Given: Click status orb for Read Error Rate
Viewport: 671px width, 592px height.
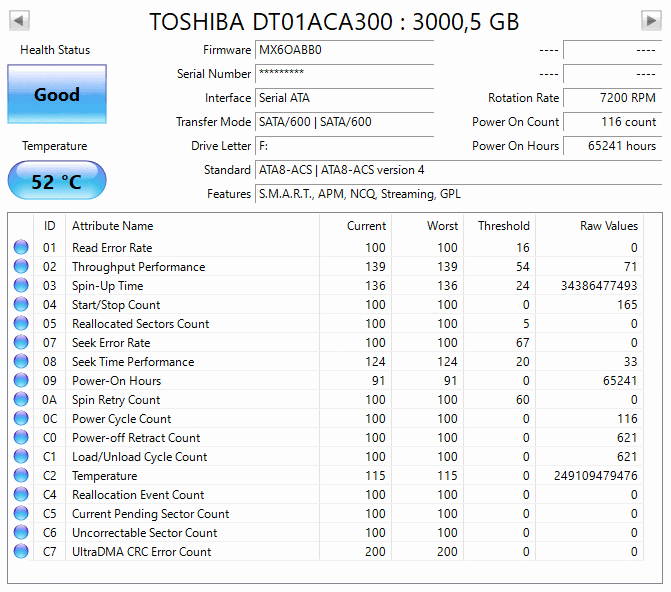Looking at the screenshot, I should tap(21, 247).
